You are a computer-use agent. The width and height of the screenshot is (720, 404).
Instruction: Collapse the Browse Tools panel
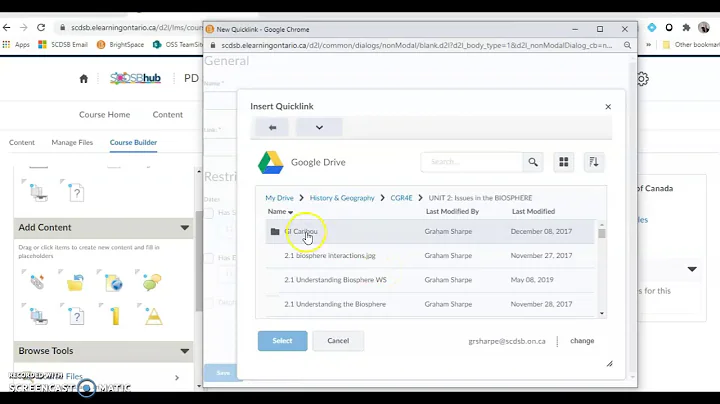(x=185, y=351)
